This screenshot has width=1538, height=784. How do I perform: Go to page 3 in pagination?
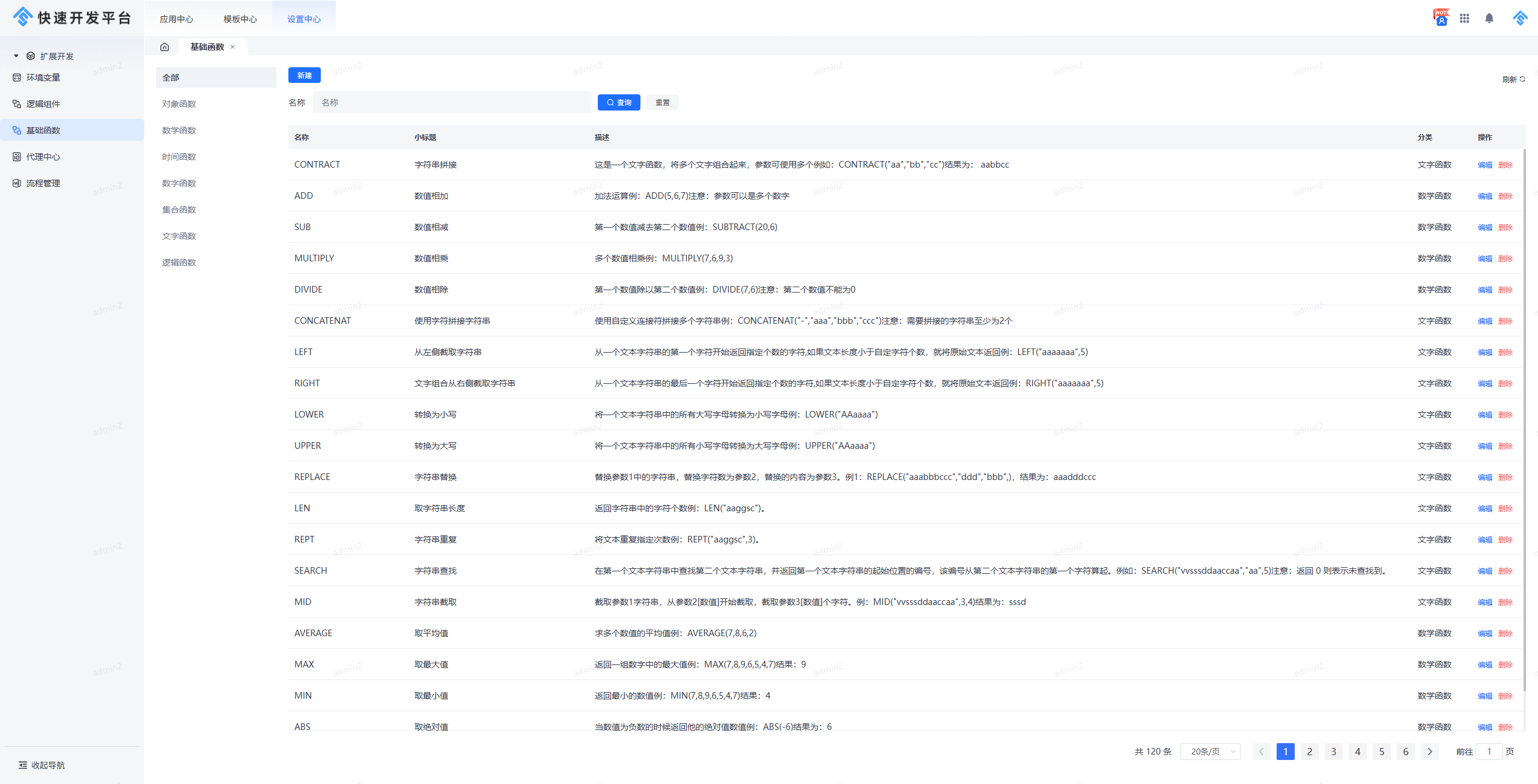pyautogui.click(x=1333, y=752)
